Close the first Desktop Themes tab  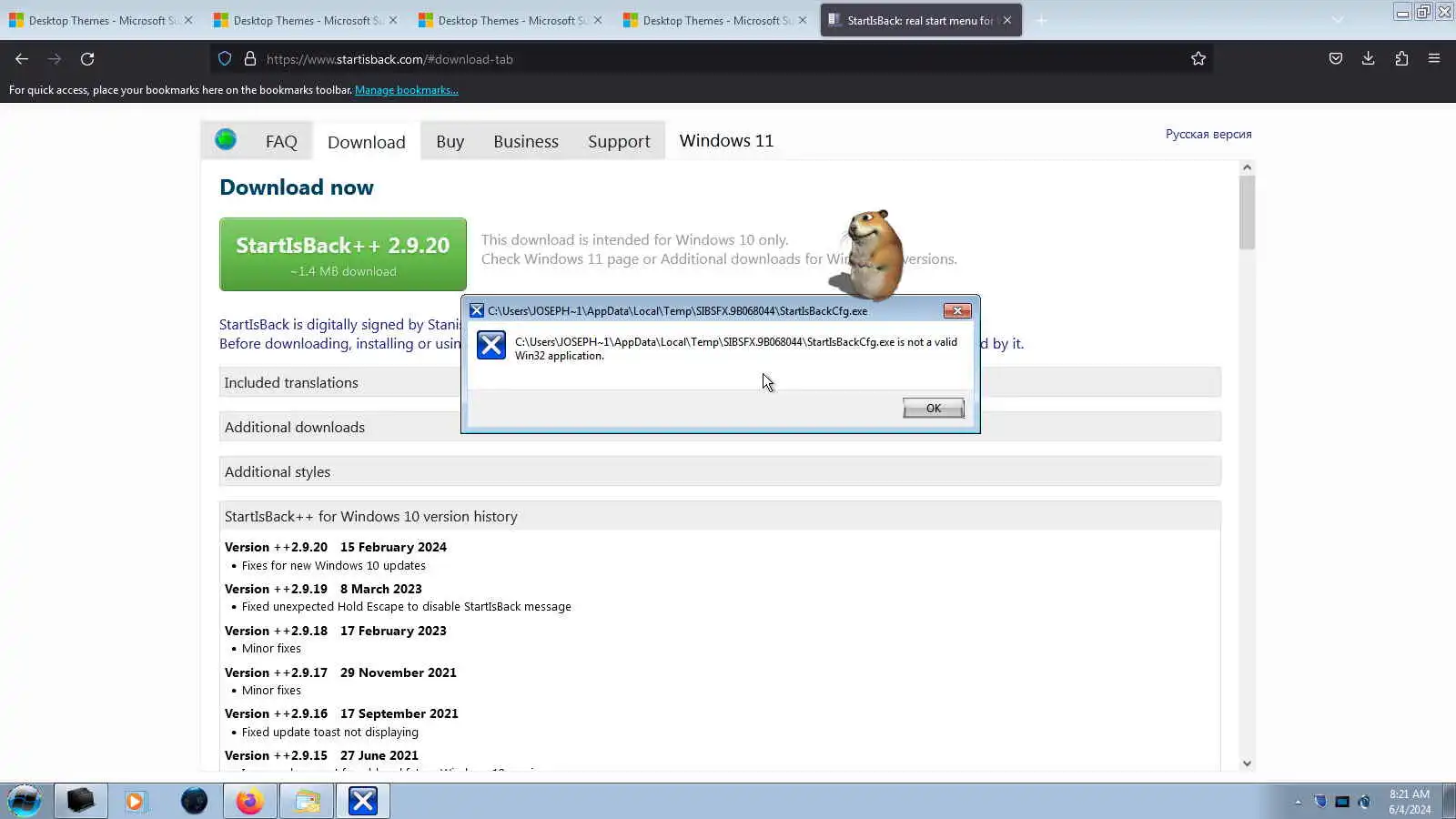point(188,20)
